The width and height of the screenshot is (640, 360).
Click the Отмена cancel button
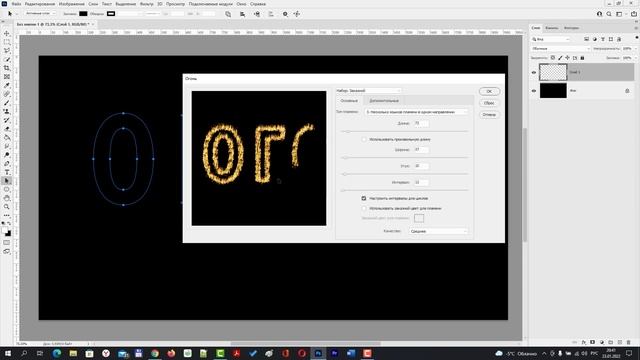tap(489, 115)
